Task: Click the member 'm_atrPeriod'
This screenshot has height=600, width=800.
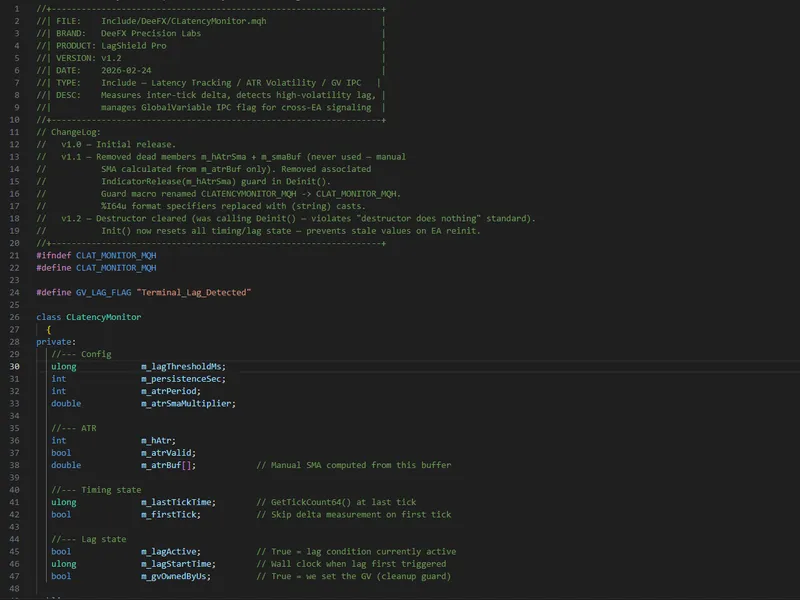Action: 169,391
